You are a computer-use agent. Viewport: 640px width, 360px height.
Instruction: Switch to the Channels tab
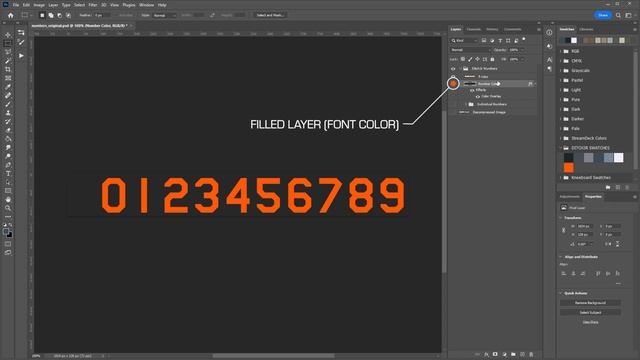pos(473,29)
